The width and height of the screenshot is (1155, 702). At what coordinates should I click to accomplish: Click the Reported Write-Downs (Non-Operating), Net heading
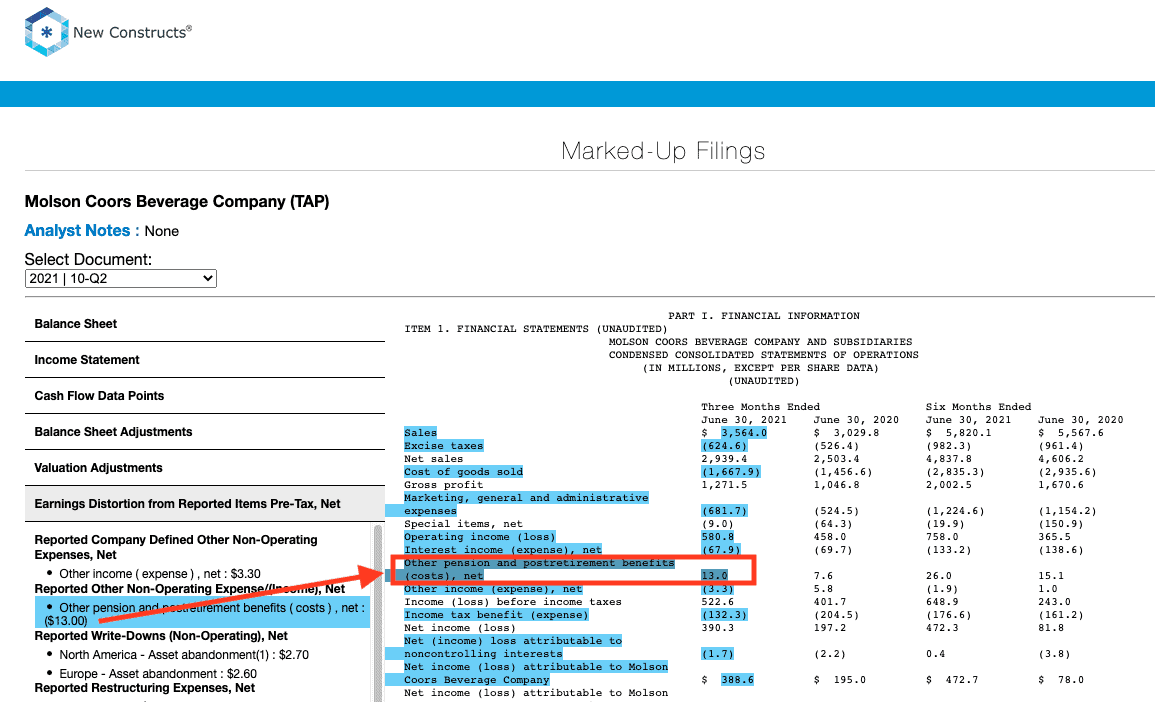[x=161, y=636]
